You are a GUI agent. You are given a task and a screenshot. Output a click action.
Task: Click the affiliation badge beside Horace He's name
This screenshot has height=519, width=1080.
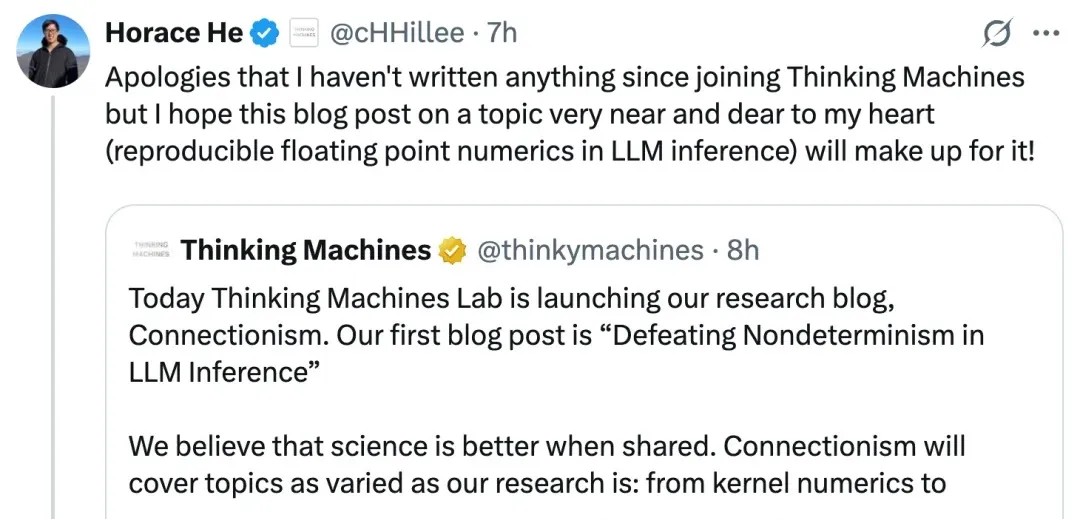303,34
